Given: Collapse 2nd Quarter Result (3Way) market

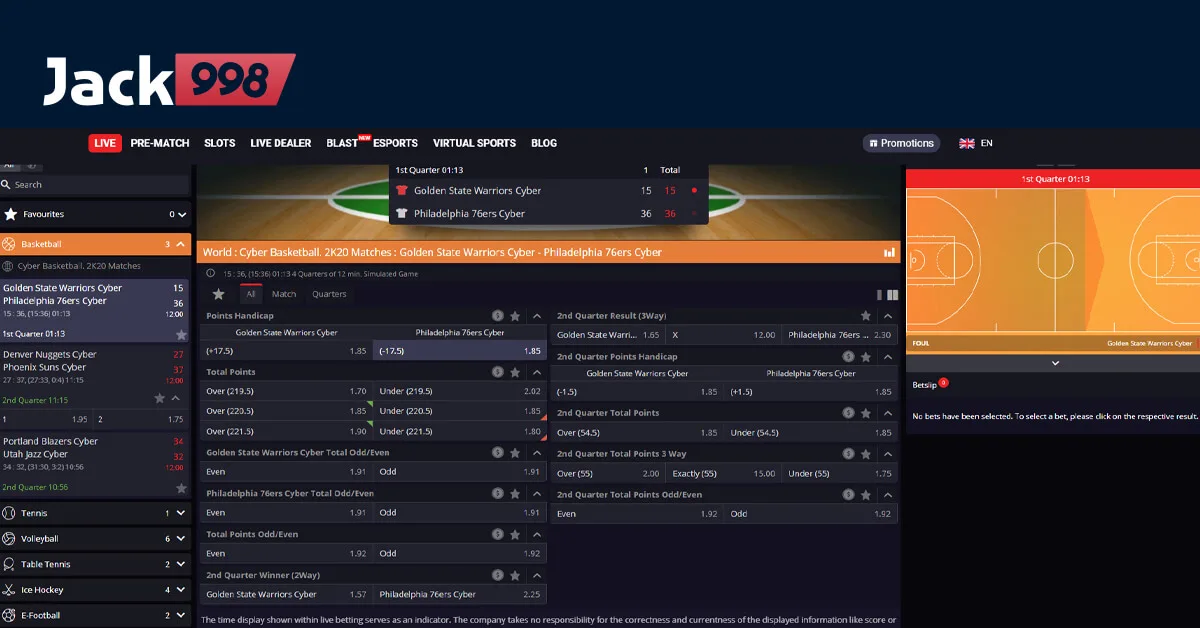Looking at the screenshot, I should tap(887, 316).
